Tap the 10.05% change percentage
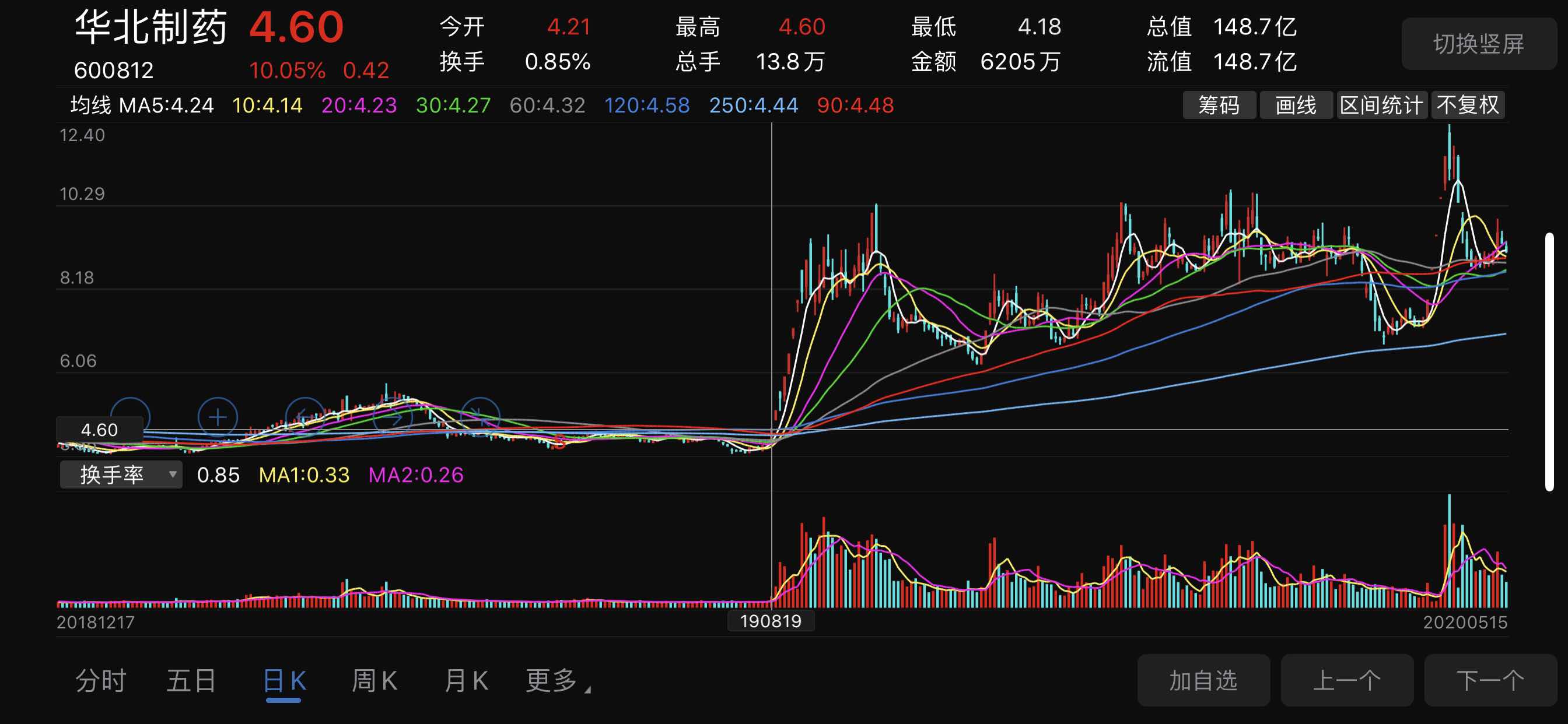 click(288, 71)
